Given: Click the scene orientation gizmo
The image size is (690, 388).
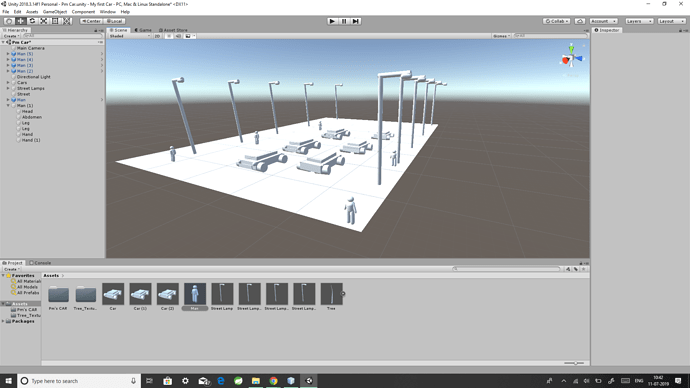Looking at the screenshot, I should click(571, 58).
